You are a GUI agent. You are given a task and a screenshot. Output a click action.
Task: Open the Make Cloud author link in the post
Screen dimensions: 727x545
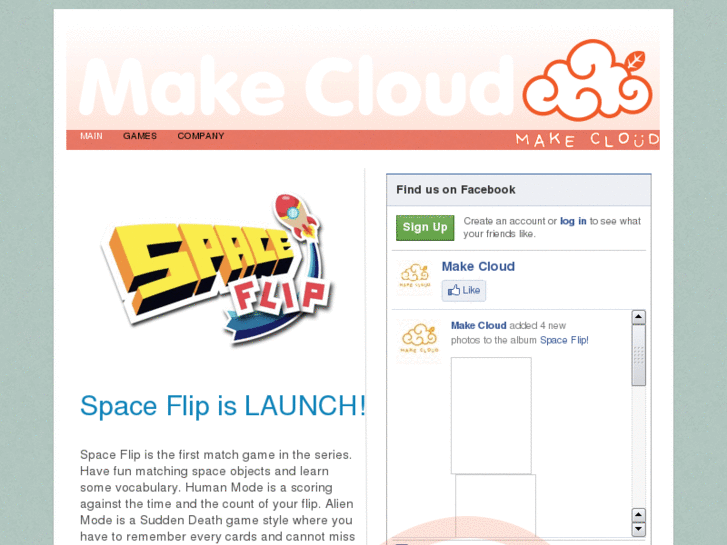[x=478, y=326]
